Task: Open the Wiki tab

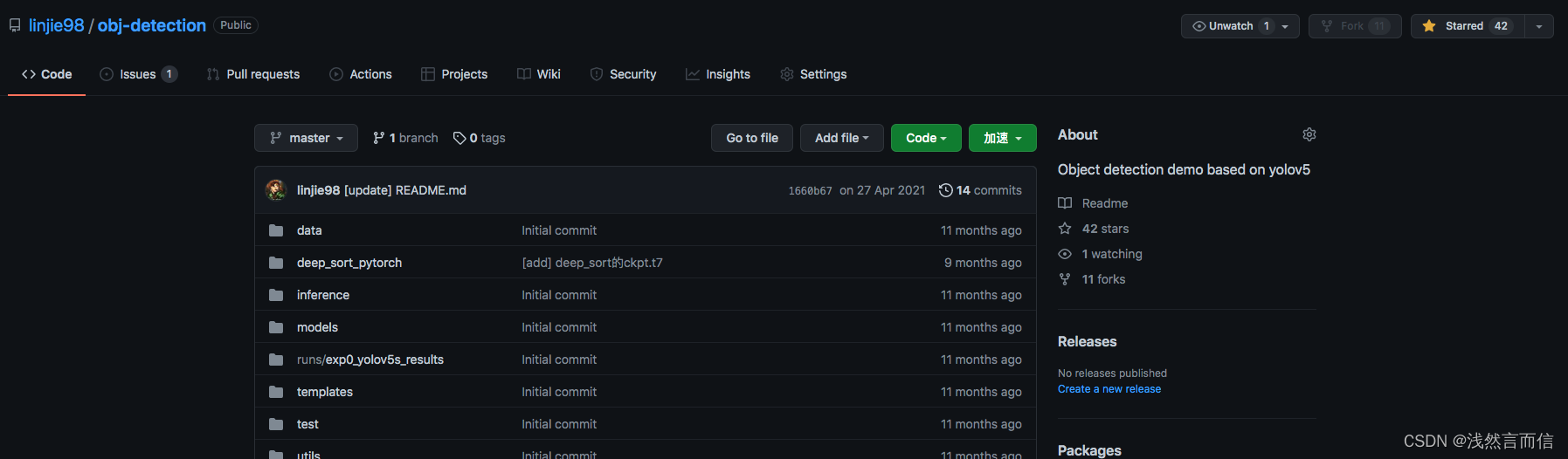Action: pyautogui.click(x=539, y=74)
